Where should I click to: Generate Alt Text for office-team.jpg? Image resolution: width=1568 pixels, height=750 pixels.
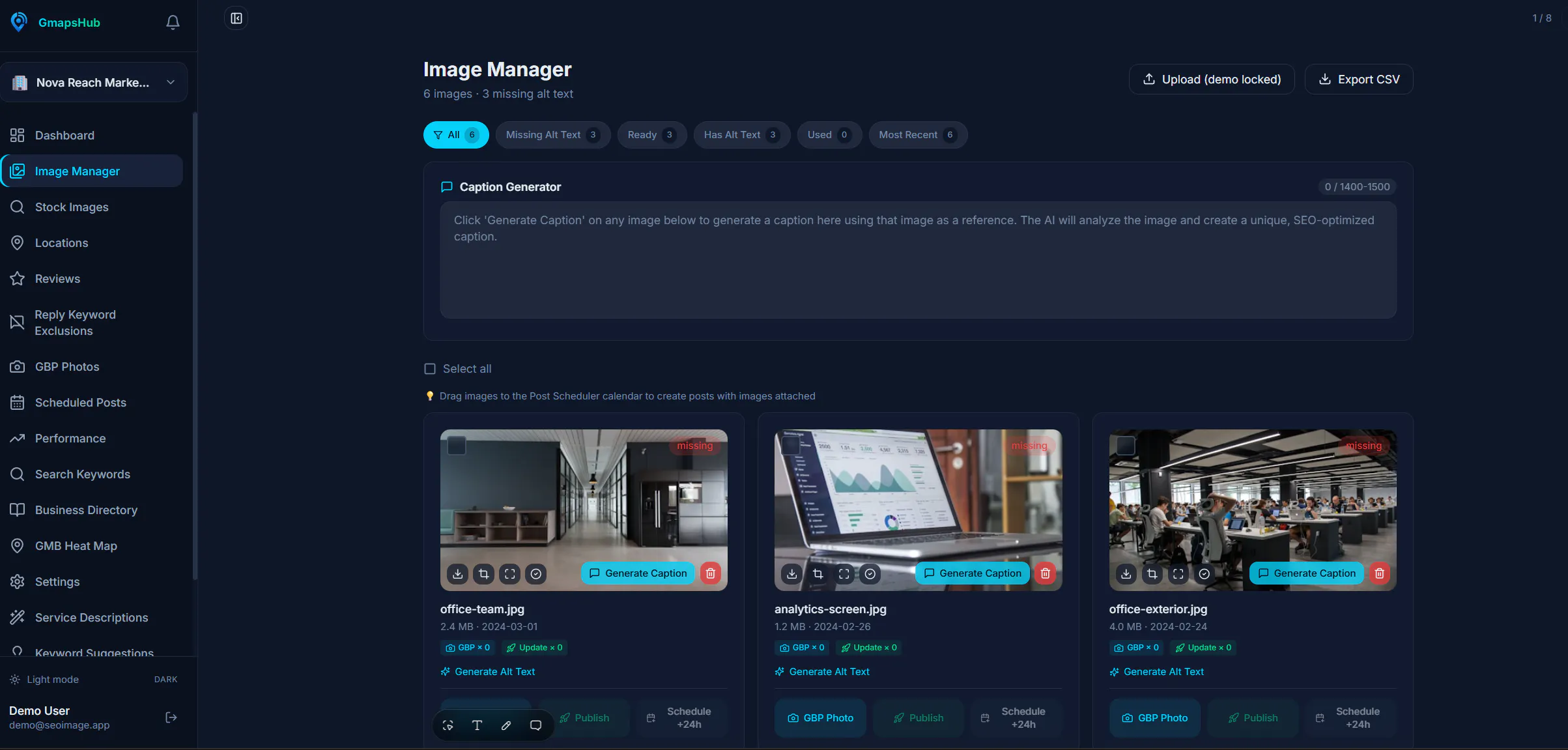pyautogui.click(x=487, y=672)
